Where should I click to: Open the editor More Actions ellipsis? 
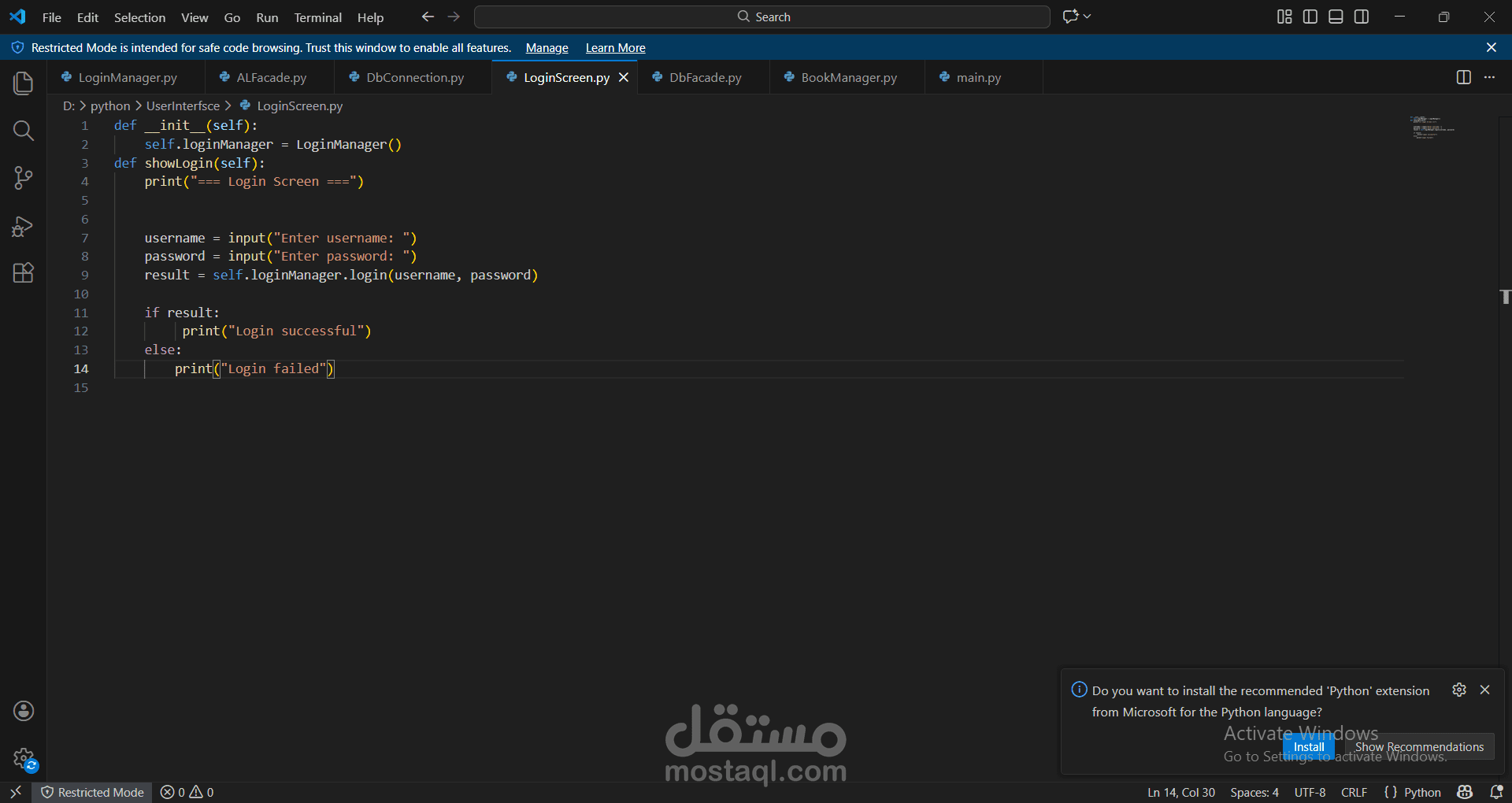1489,77
